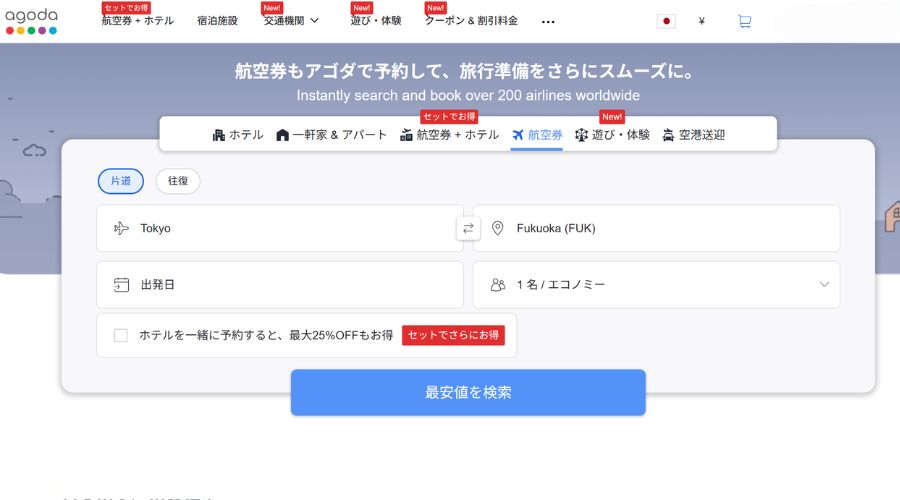900x500 pixels.
Task: Swap origin and destination airports
Action: (468, 228)
